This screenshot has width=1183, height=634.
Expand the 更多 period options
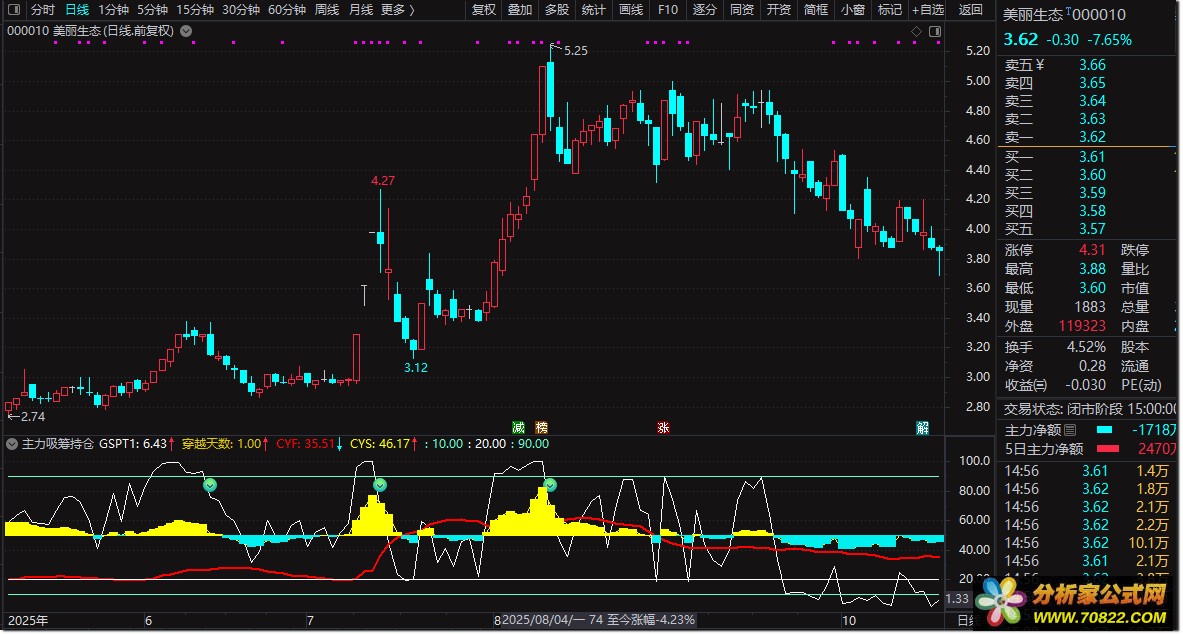coord(398,10)
